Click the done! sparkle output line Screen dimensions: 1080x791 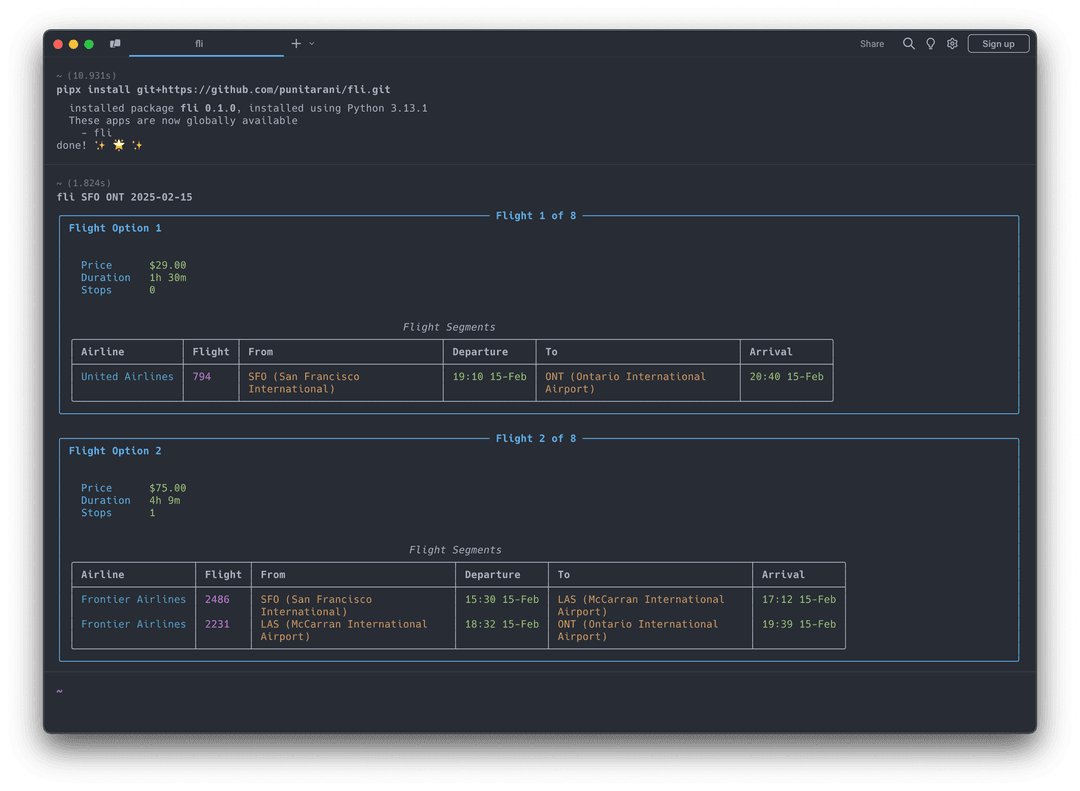pos(99,145)
